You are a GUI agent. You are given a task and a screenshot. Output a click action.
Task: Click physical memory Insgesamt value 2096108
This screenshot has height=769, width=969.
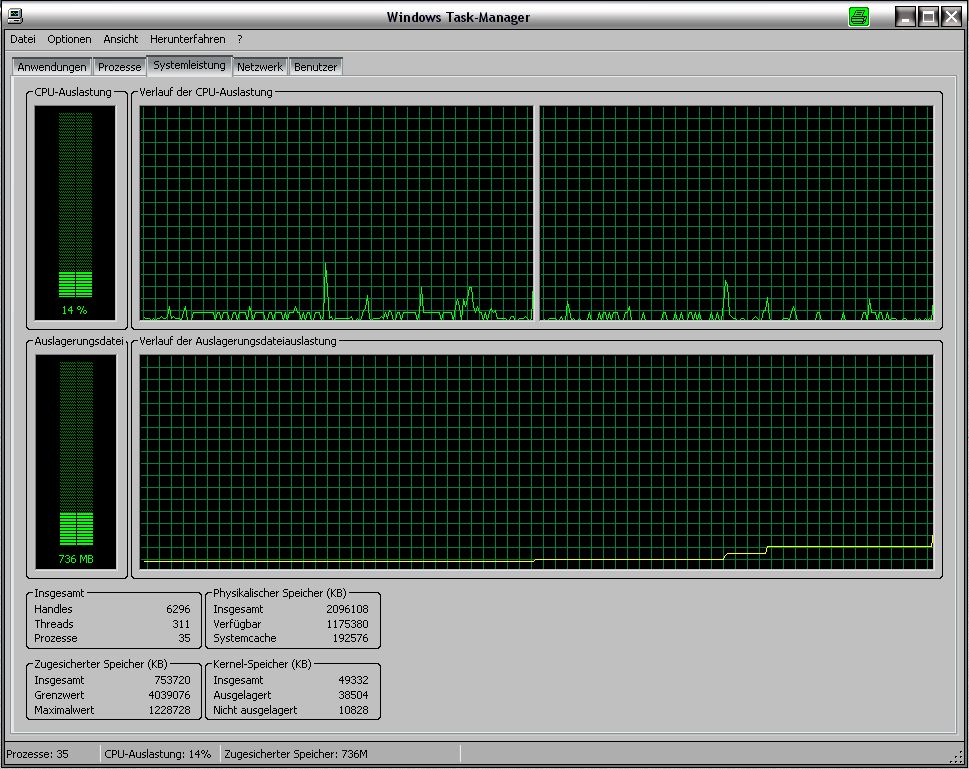pos(347,609)
